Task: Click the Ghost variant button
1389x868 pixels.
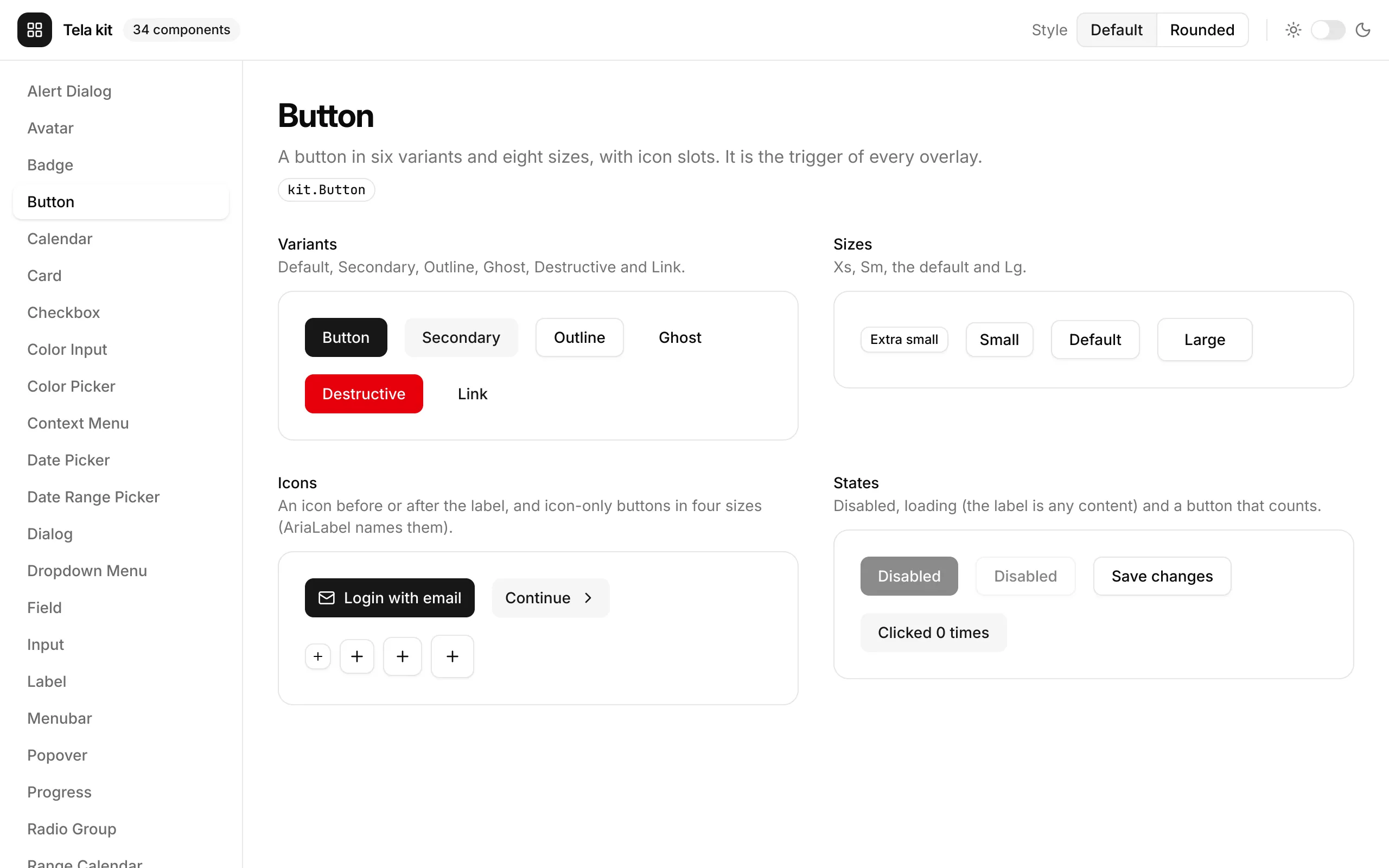Action: [x=680, y=337]
